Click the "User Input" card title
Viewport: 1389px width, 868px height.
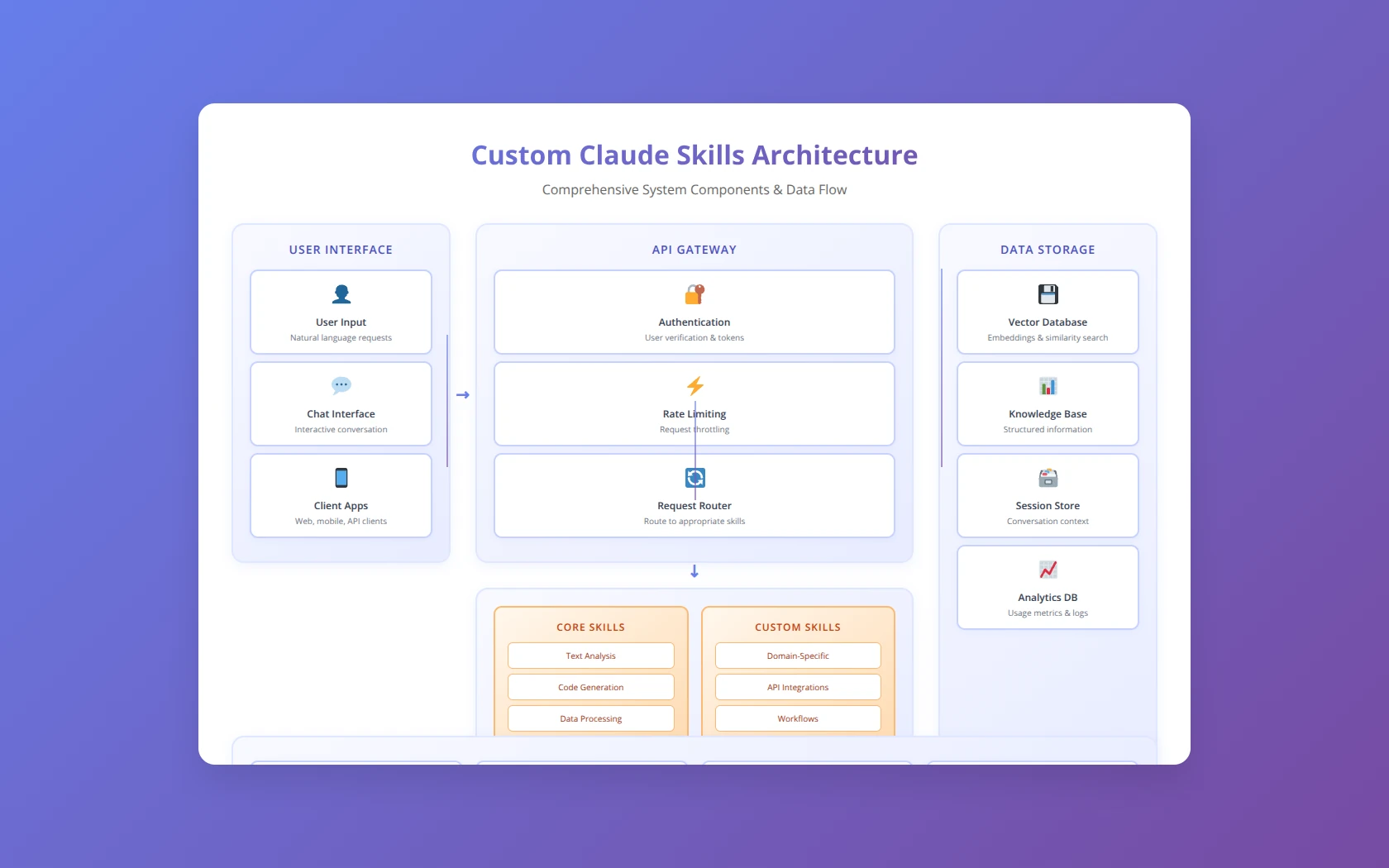[341, 322]
